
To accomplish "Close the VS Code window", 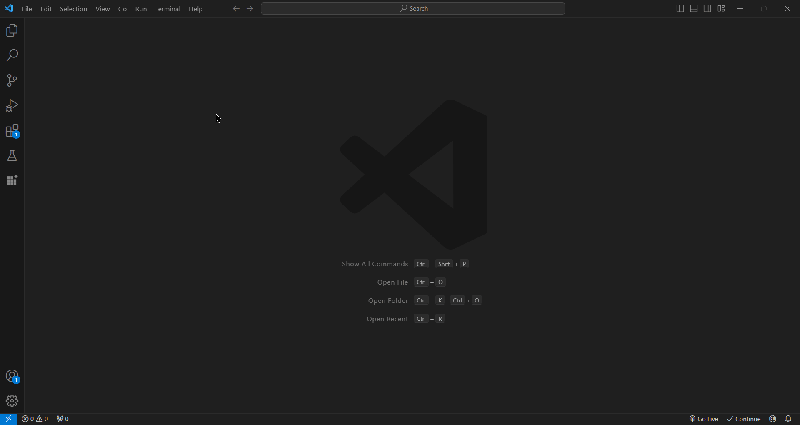I will [x=787, y=9].
